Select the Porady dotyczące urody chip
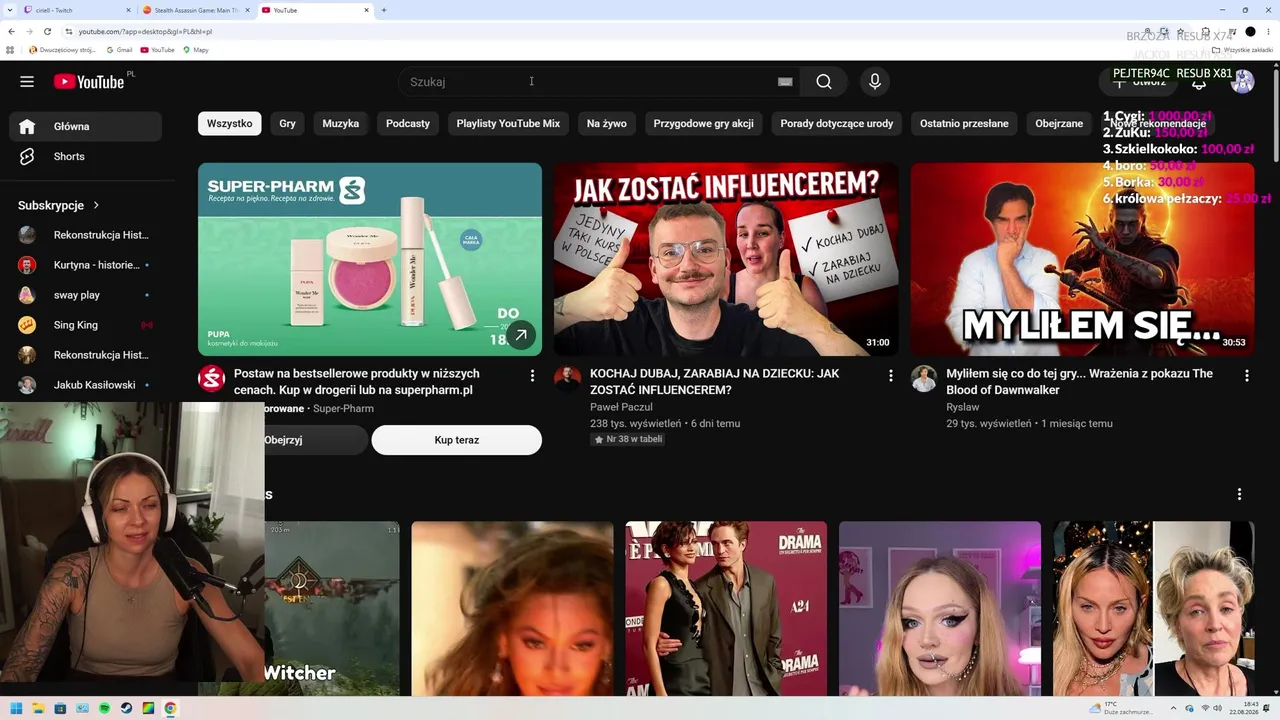The image size is (1280, 720). pyautogui.click(x=837, y=123)
